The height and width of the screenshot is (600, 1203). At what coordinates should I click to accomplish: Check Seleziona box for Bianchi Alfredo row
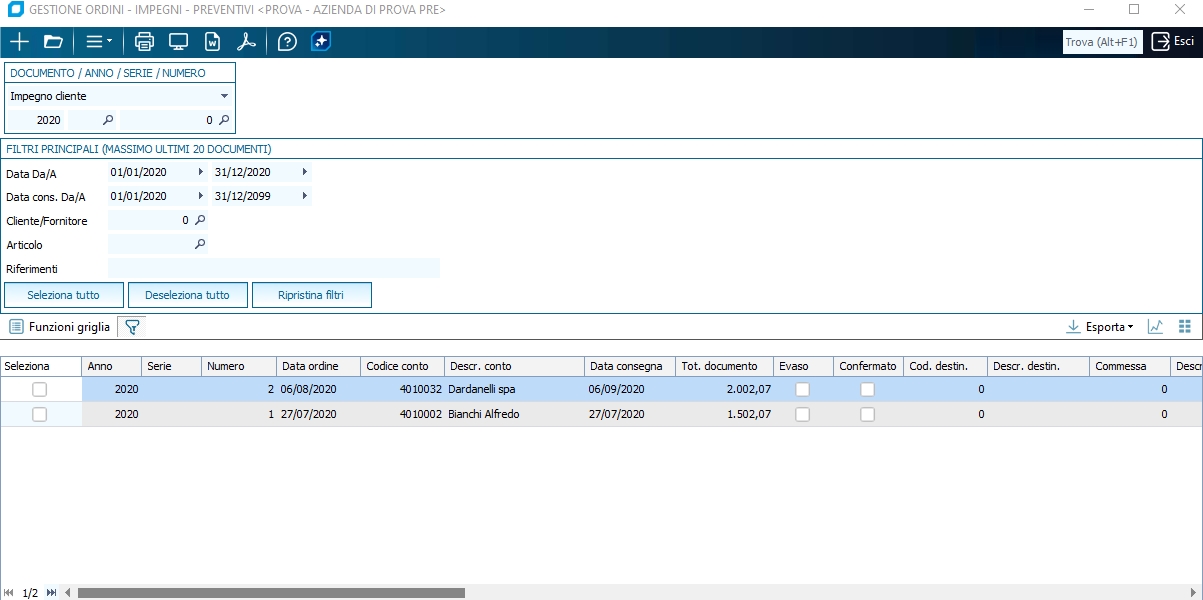coord(40,414)
